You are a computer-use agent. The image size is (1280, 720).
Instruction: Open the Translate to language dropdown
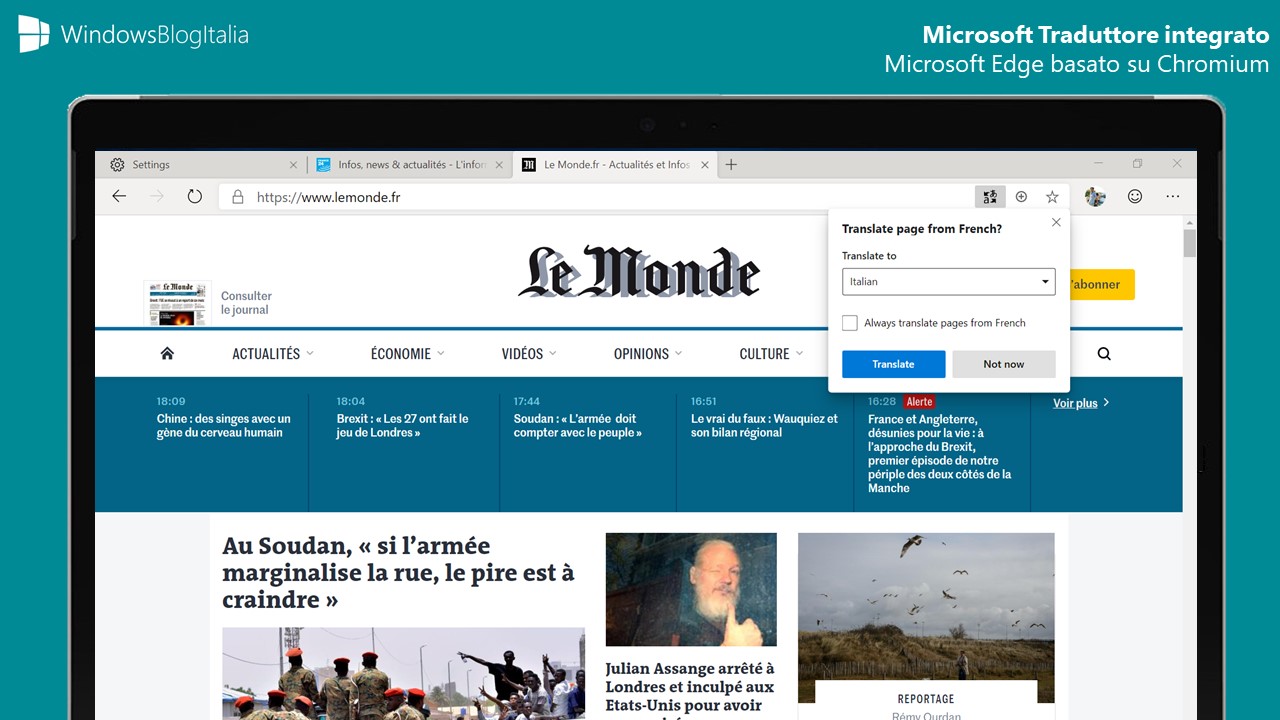tap(948, 282)
